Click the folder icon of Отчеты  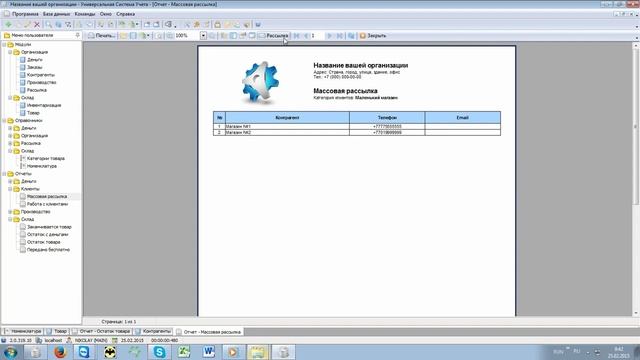tap(11, 173)
